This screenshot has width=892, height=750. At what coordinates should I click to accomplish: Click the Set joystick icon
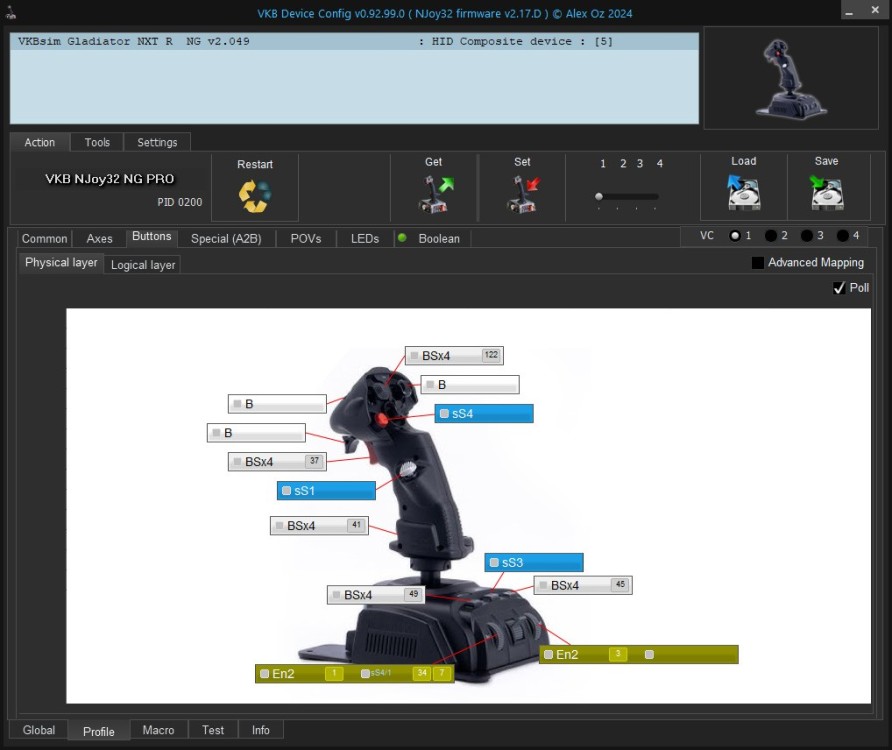tap(523, 194)
